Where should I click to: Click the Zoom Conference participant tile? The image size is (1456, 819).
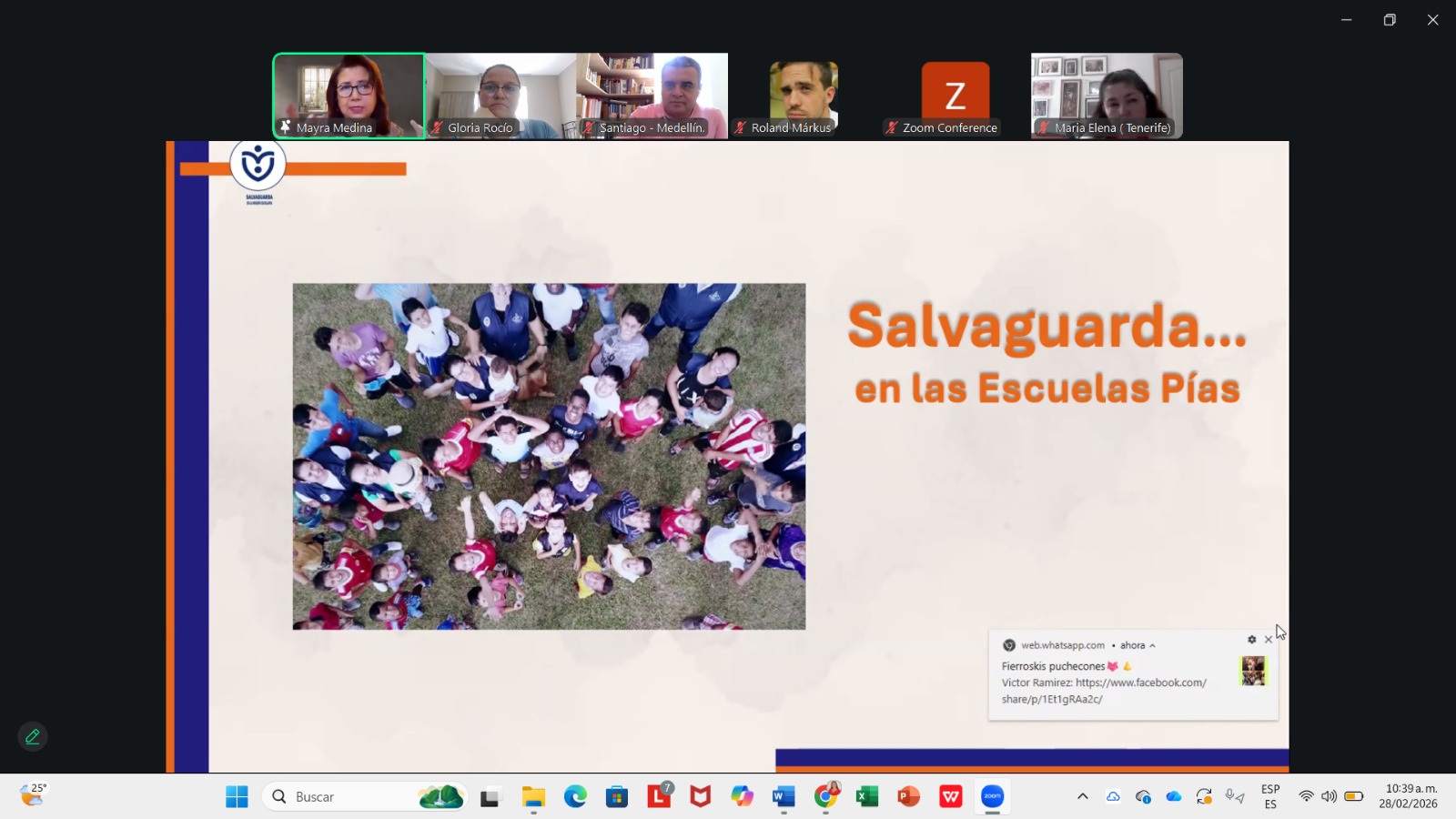pyautogui.click(x=955, y=96)
